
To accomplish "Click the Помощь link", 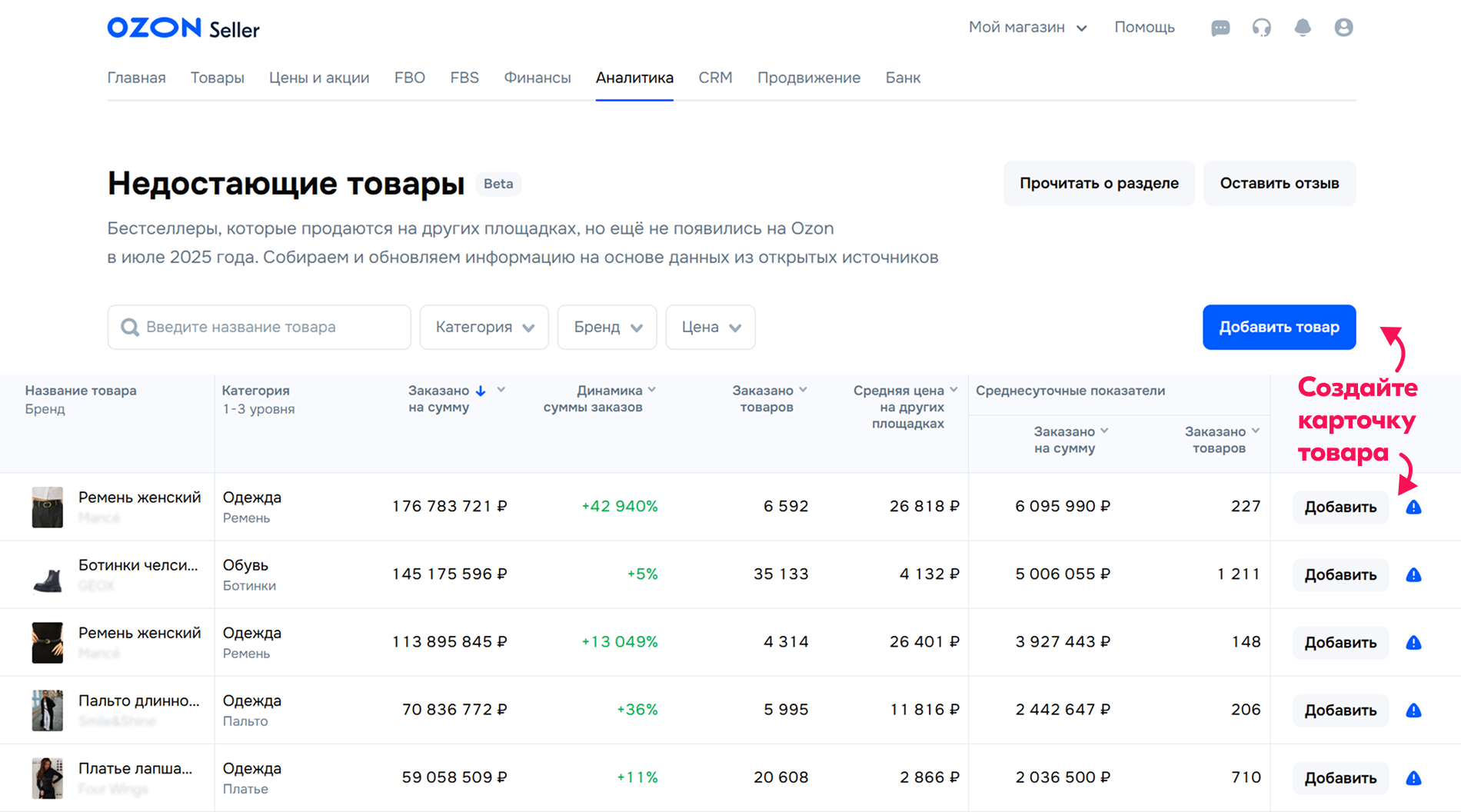I will pyautogui.click(x=1144, y=28).
